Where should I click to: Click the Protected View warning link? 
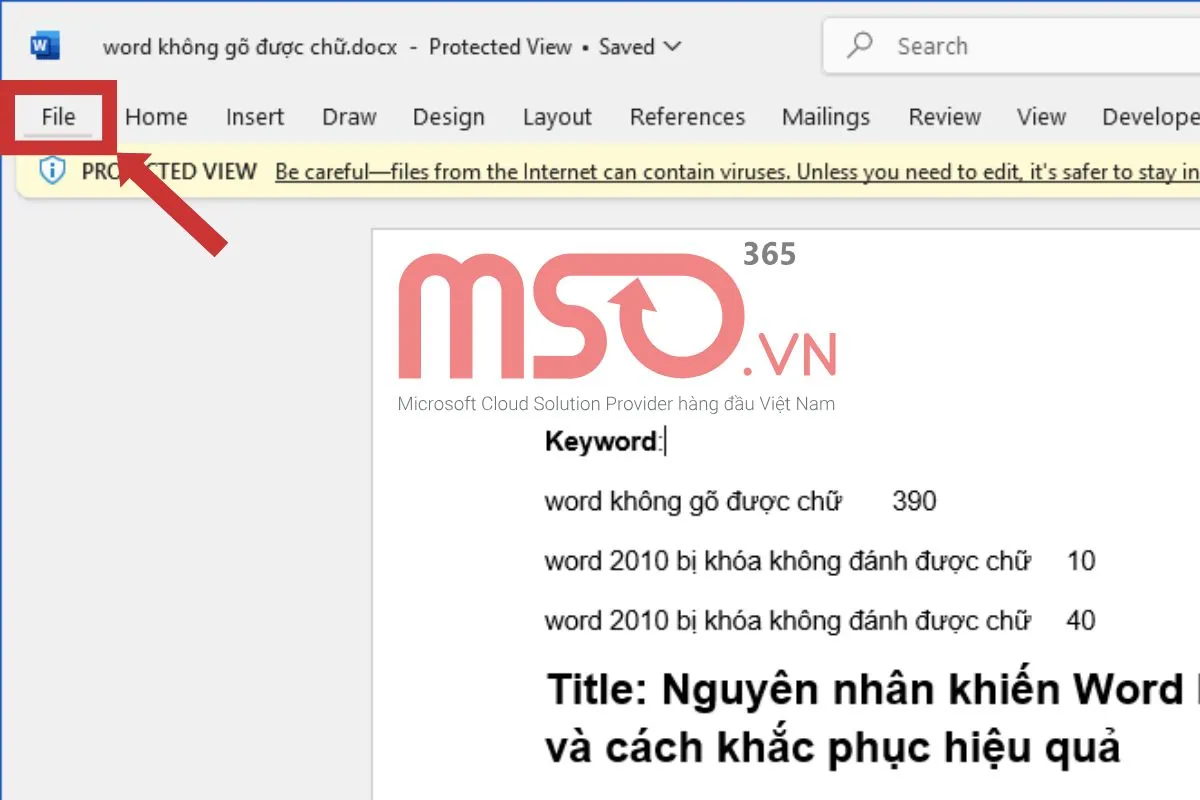[x=700, y=171]
